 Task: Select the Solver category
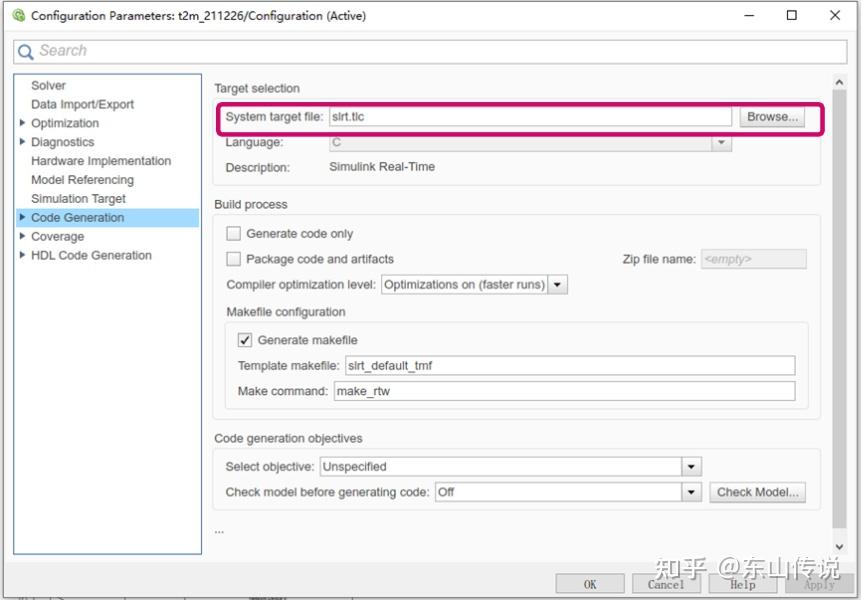point(47,85)
